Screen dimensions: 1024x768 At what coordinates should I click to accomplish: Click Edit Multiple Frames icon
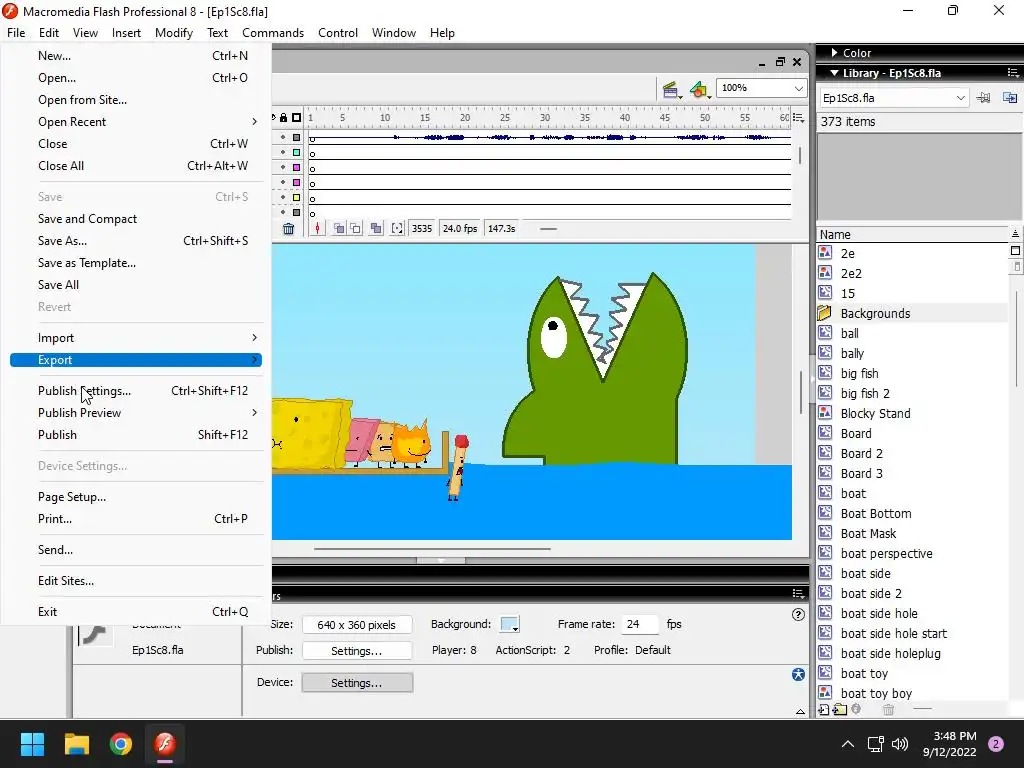(x=376, y=229)
